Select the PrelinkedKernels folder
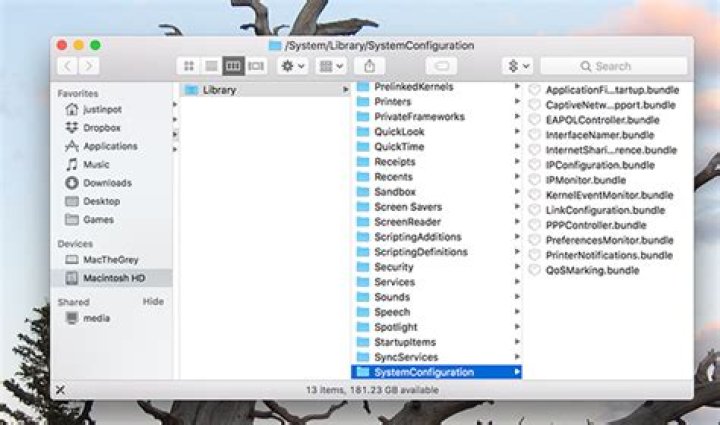The image size is (720, 425). tap(439, 87)
